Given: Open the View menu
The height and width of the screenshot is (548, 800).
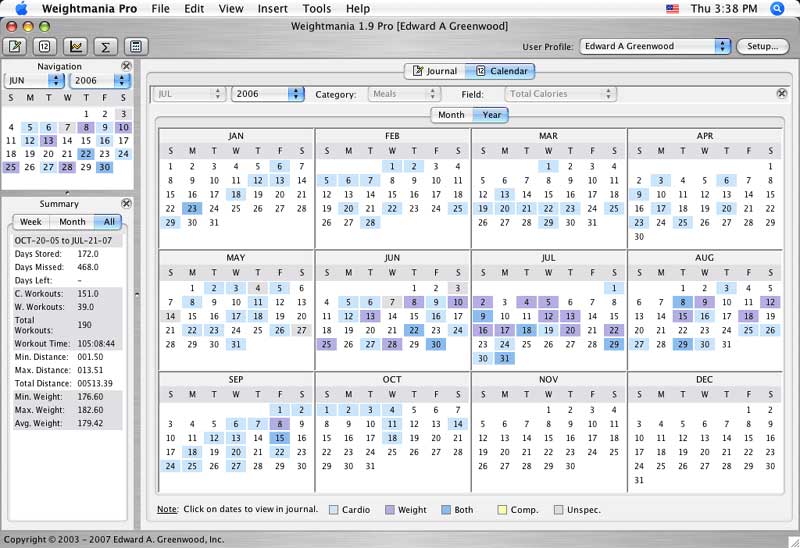Looking at the screenshot, I should coord(231,9).
